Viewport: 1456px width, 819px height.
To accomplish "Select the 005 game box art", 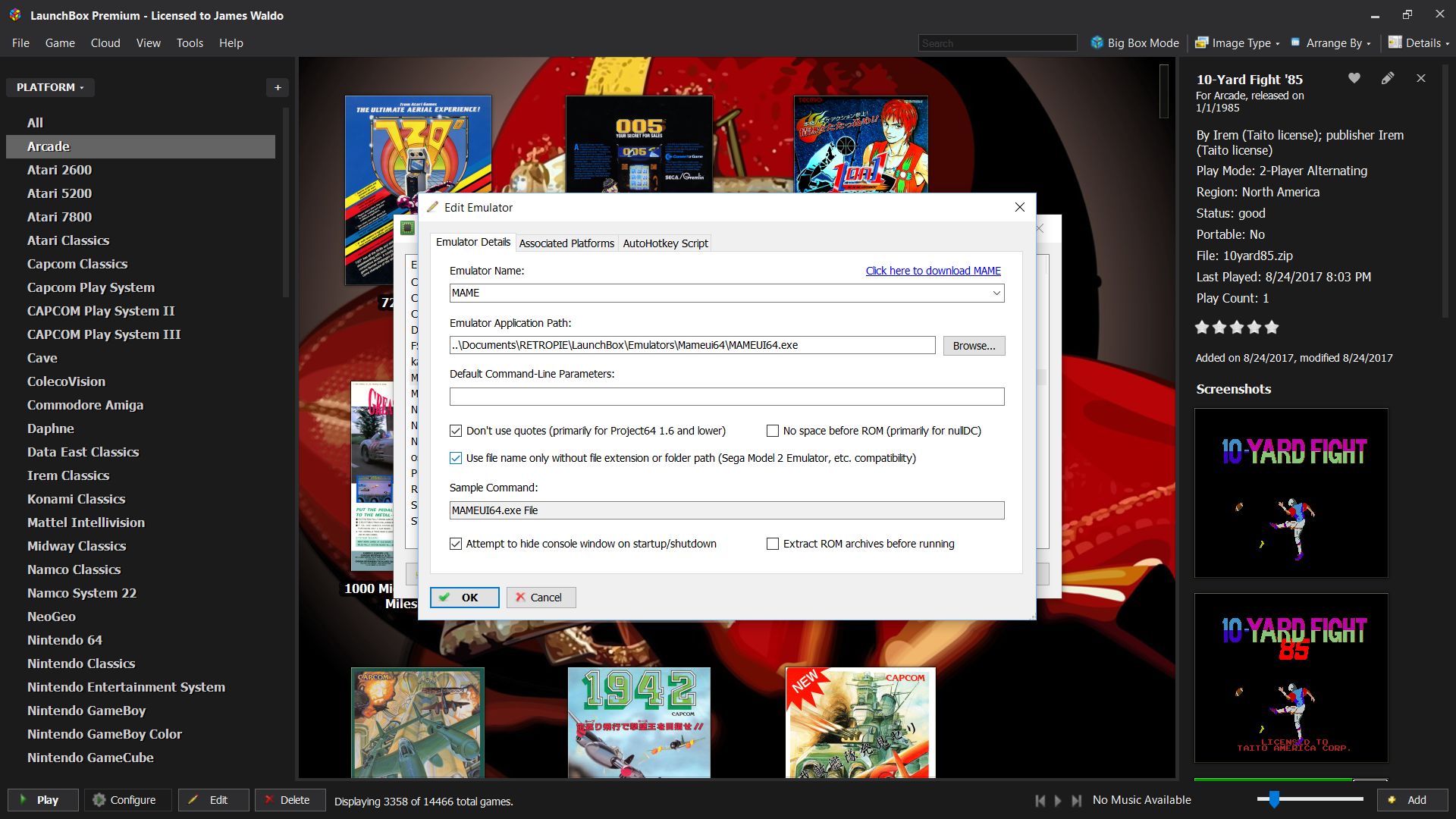I will point(639,144).
